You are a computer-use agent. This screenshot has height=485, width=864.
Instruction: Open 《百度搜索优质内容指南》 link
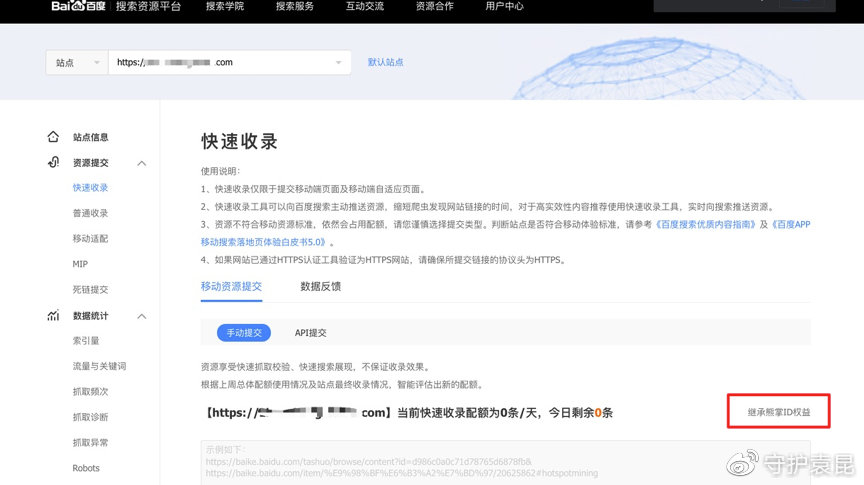tap(705, 224)
